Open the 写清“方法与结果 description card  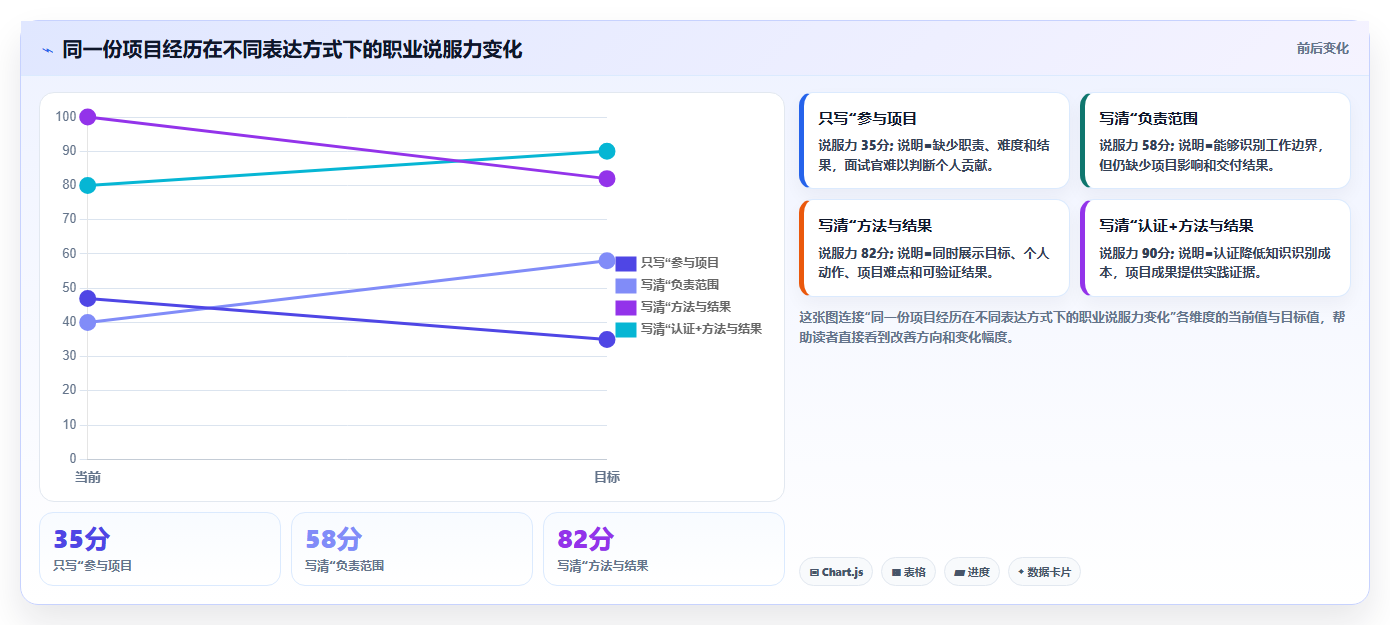click(934, 248)
